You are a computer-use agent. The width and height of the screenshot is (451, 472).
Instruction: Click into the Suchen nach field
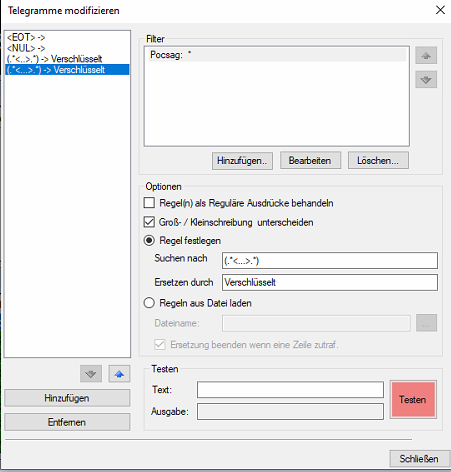(330, 260)
